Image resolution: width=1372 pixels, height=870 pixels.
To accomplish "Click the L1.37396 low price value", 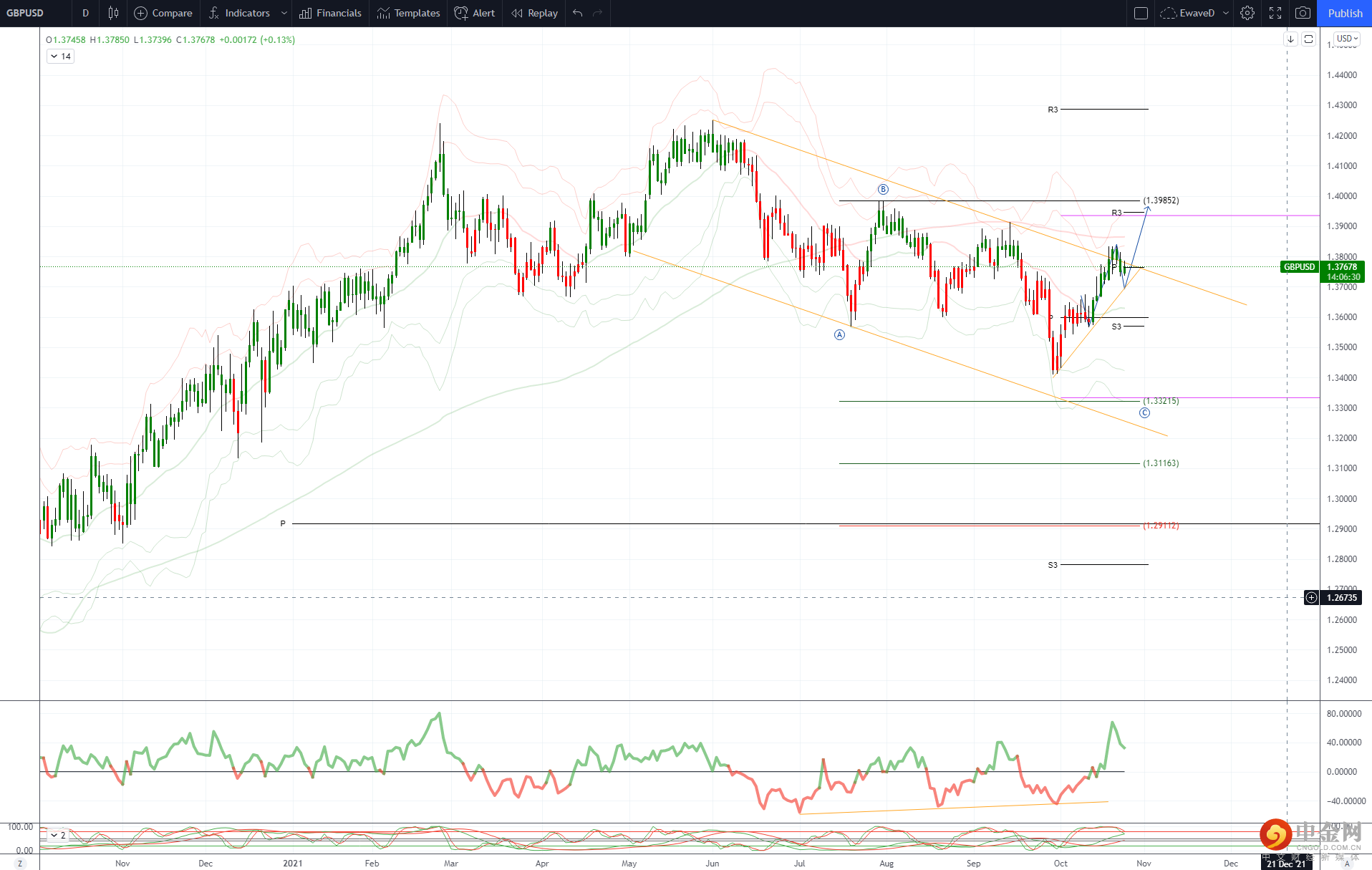I will tap(153, 39).
